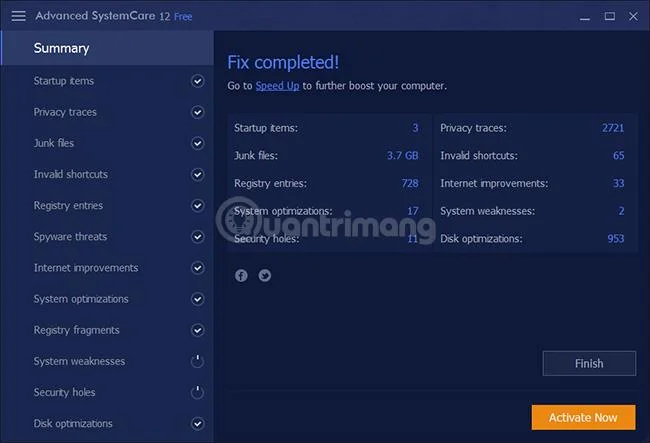Click the Registry entries count 728
The image size is (650, 443).
410,183
